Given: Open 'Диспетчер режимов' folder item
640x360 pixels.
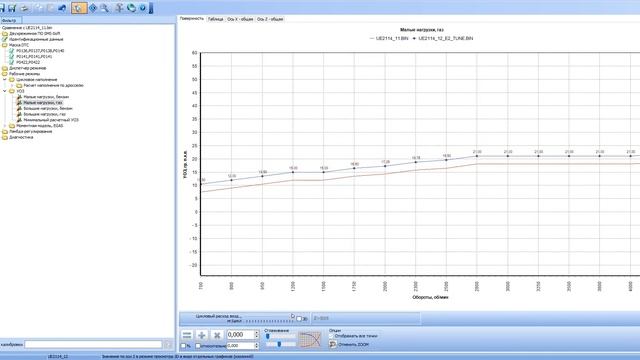Looking at the screenshot, I should (27, 68).
